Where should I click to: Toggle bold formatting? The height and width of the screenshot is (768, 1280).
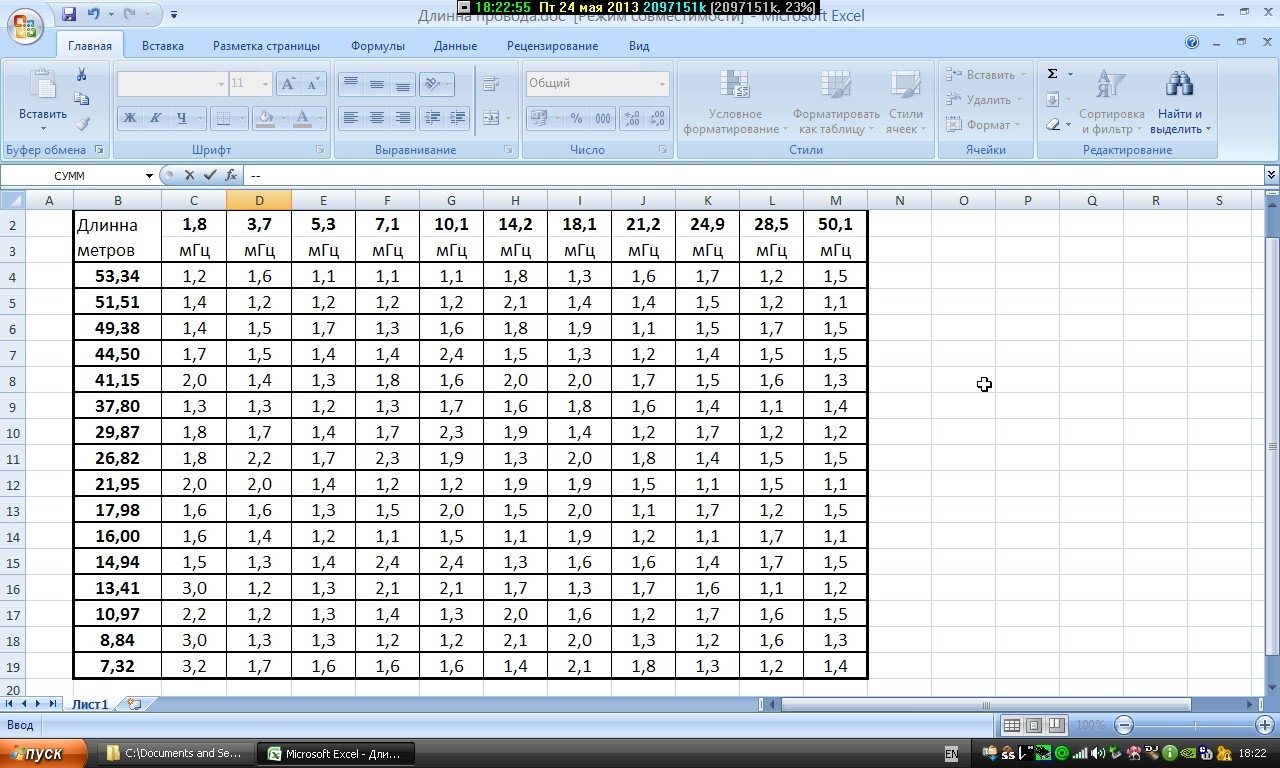click(x=129, y=118)
